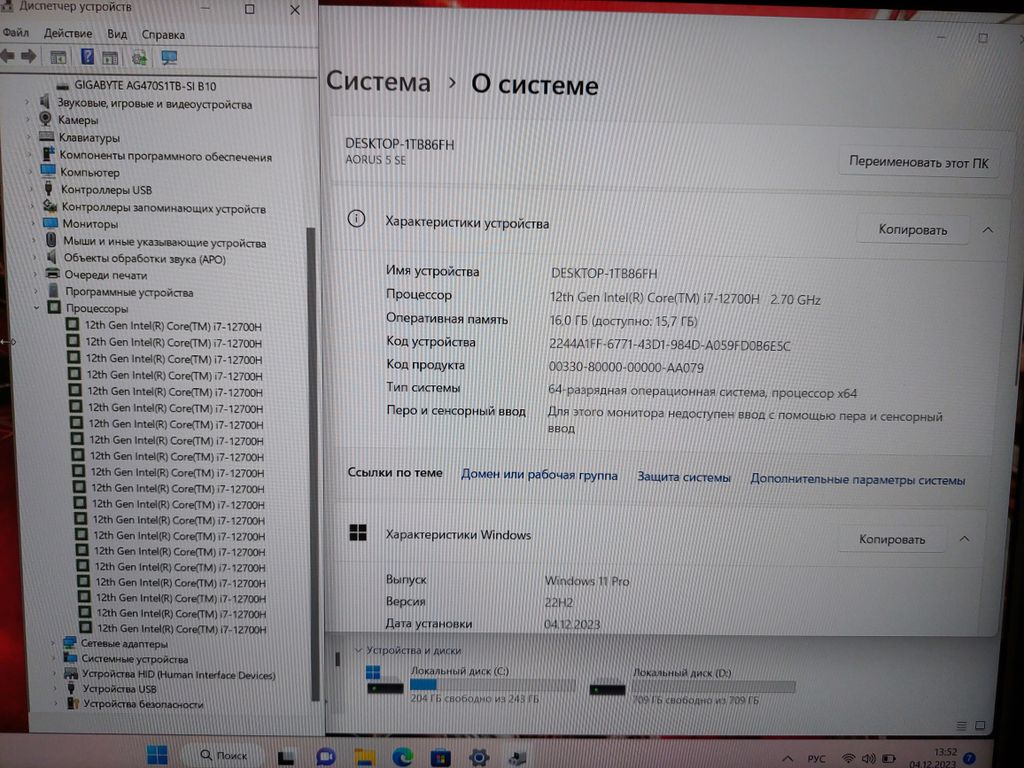The image size is (1024, 768).
Task: Click the Back arrow in Device Manager toolbar
Action: pos(8,57)
